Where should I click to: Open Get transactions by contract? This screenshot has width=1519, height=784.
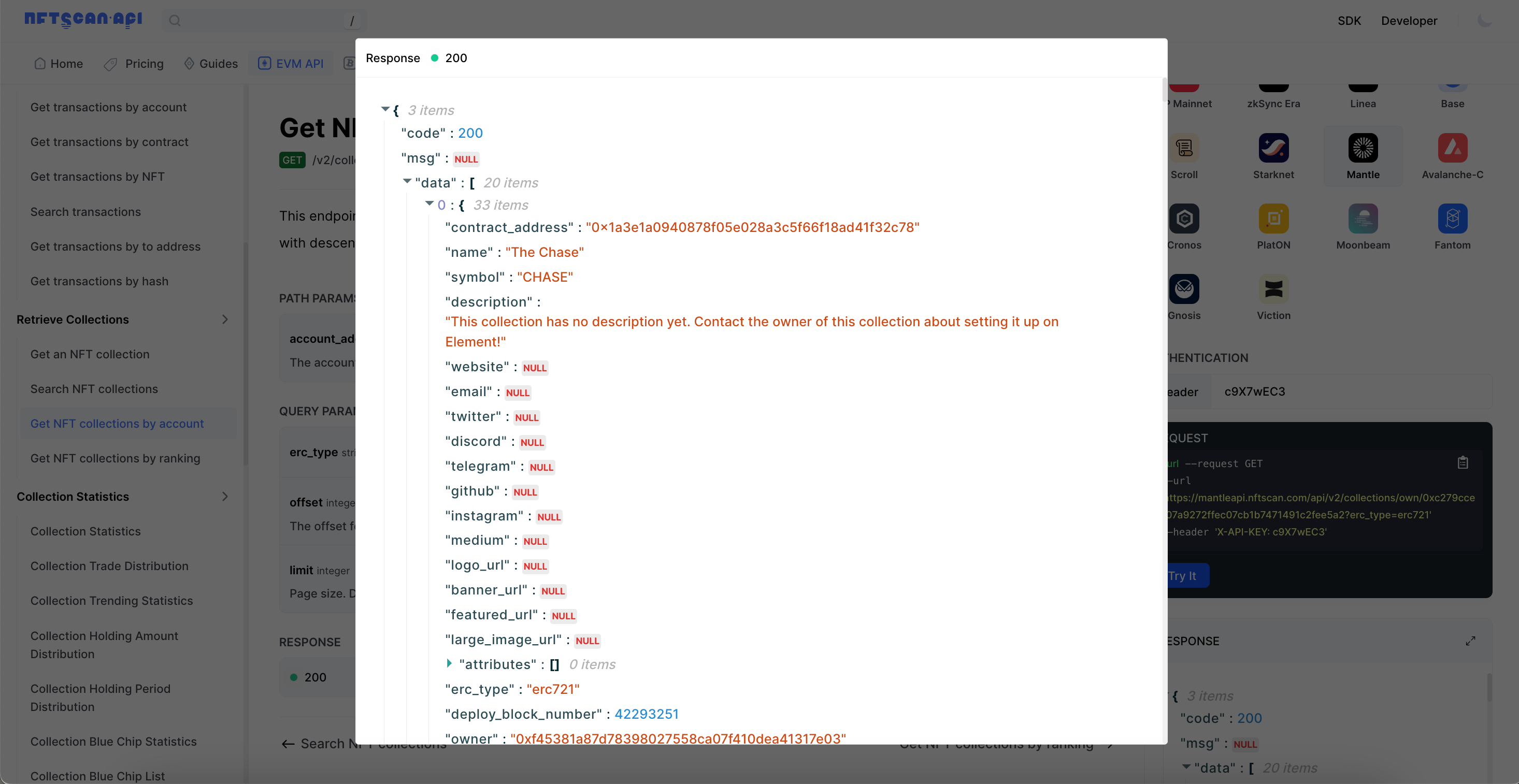tap(109, 142)
